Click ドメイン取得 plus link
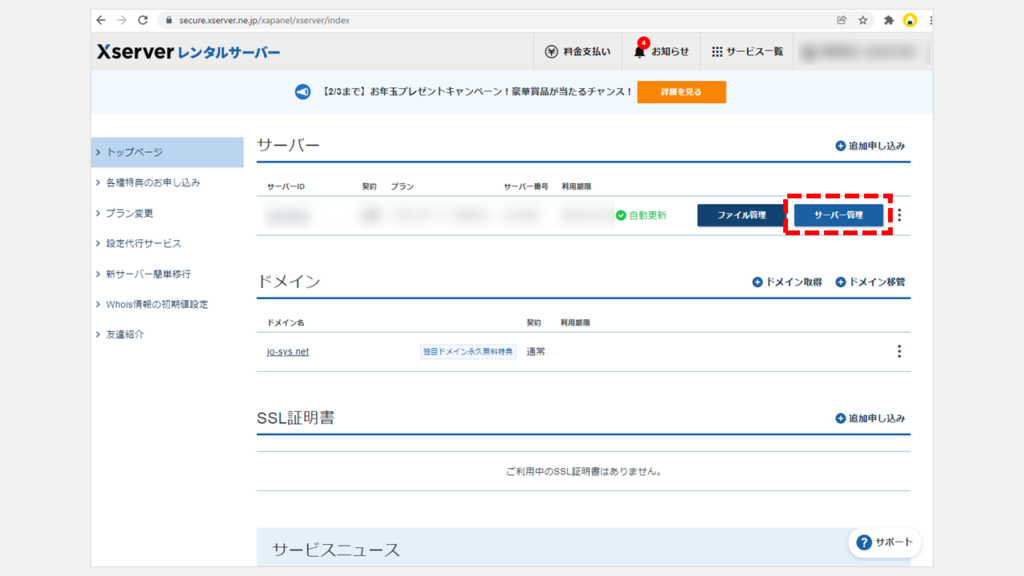This screenshot has width=1024, height=576. 787,282
